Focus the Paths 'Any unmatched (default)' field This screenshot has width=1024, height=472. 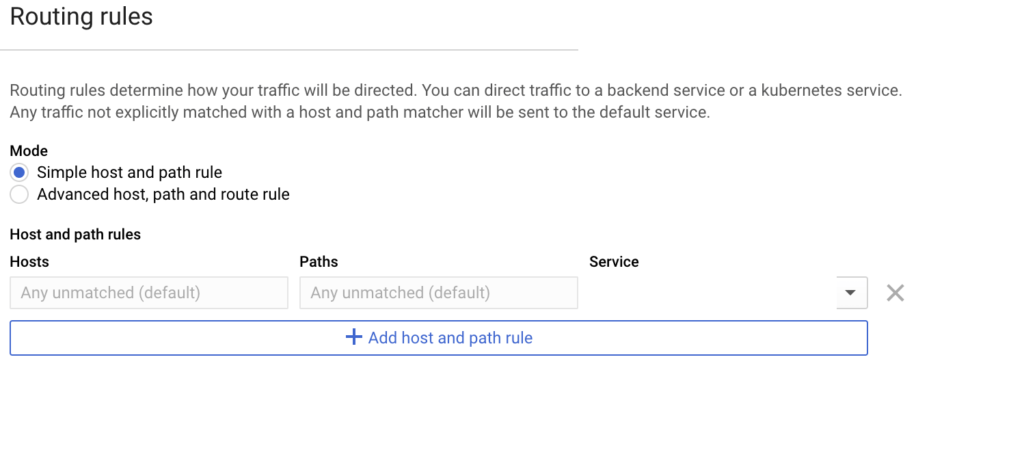(439, 292)
